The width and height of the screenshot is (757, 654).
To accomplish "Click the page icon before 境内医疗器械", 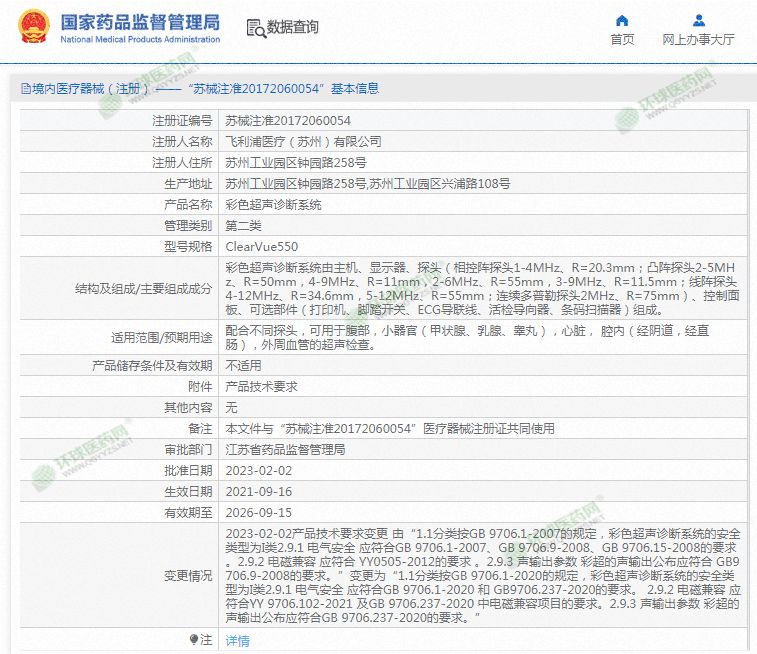I will coord(24,89).
